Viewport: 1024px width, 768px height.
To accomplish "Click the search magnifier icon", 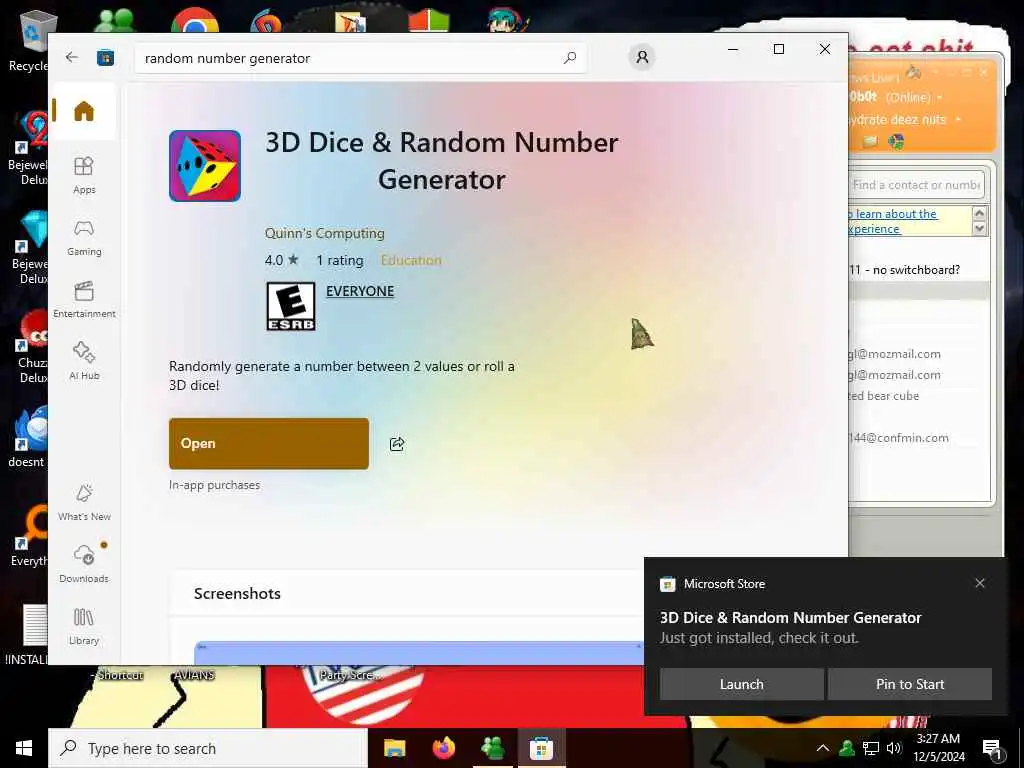I will (x=569, y=58).
